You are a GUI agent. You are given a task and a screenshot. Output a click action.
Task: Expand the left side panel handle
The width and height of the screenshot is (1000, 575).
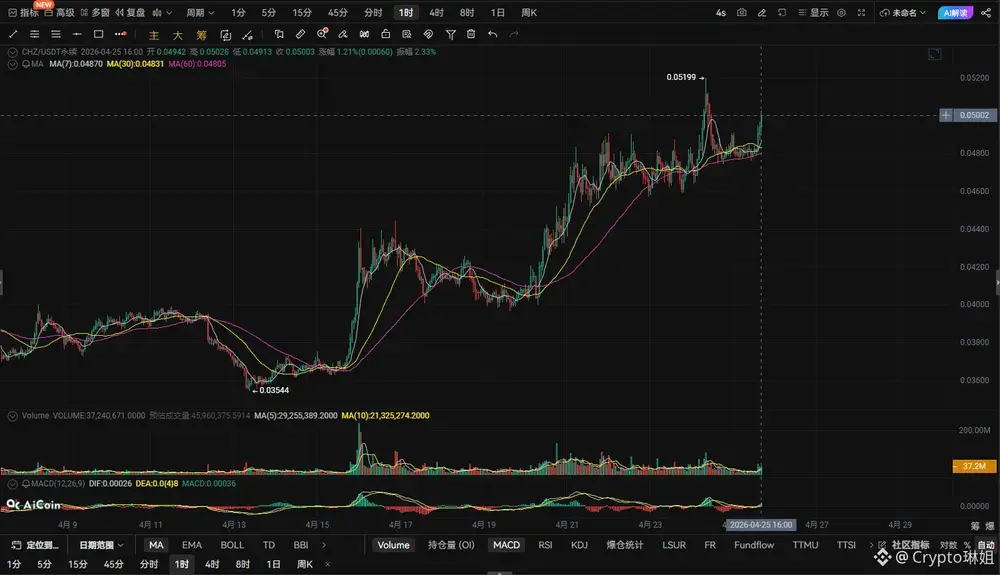point(2,282)
